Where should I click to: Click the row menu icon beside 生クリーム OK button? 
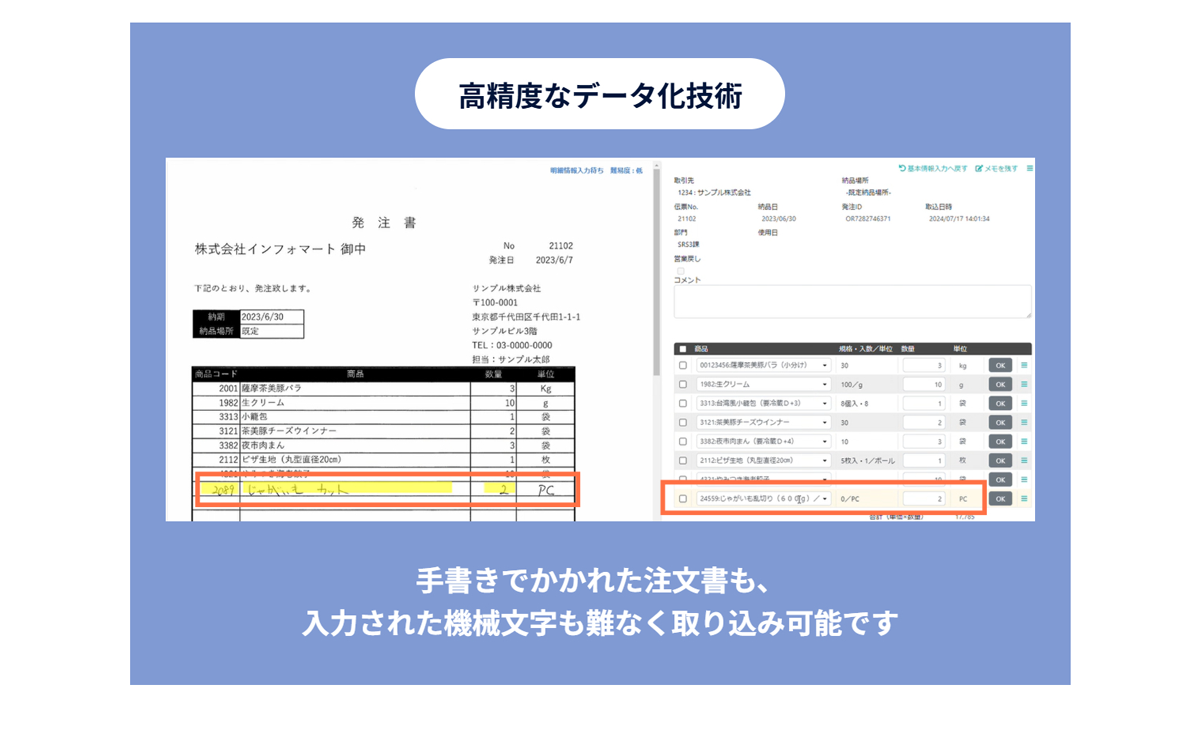[1023, 384]
